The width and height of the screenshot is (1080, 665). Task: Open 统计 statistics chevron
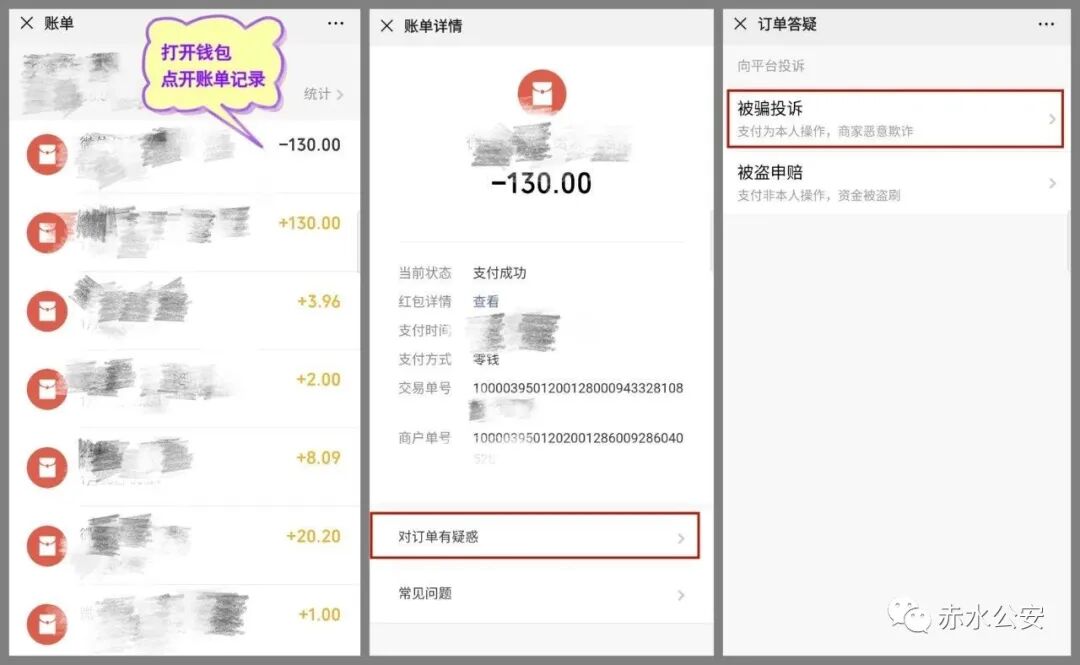click(340, 94)
